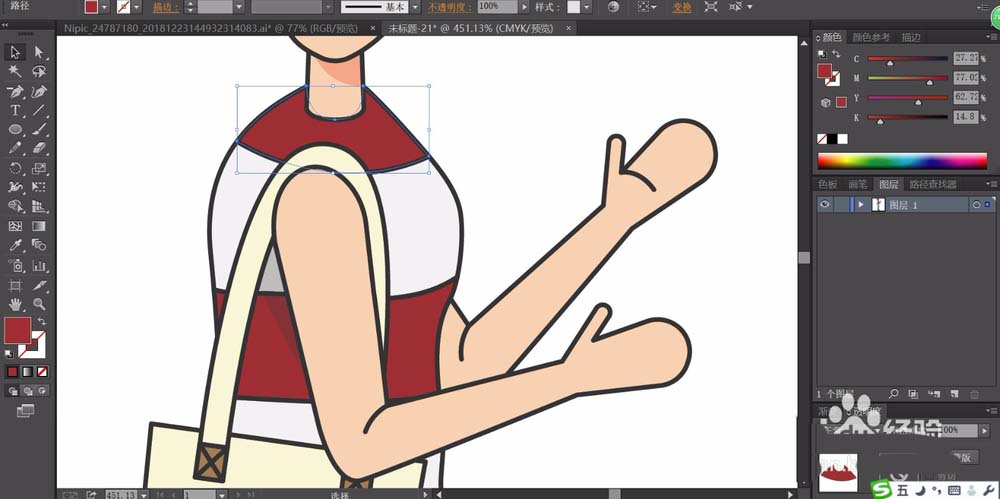The width and height of the screenshot is (1000, 499).
Task: Select the Rotate tool
Action: click(15, 168)
